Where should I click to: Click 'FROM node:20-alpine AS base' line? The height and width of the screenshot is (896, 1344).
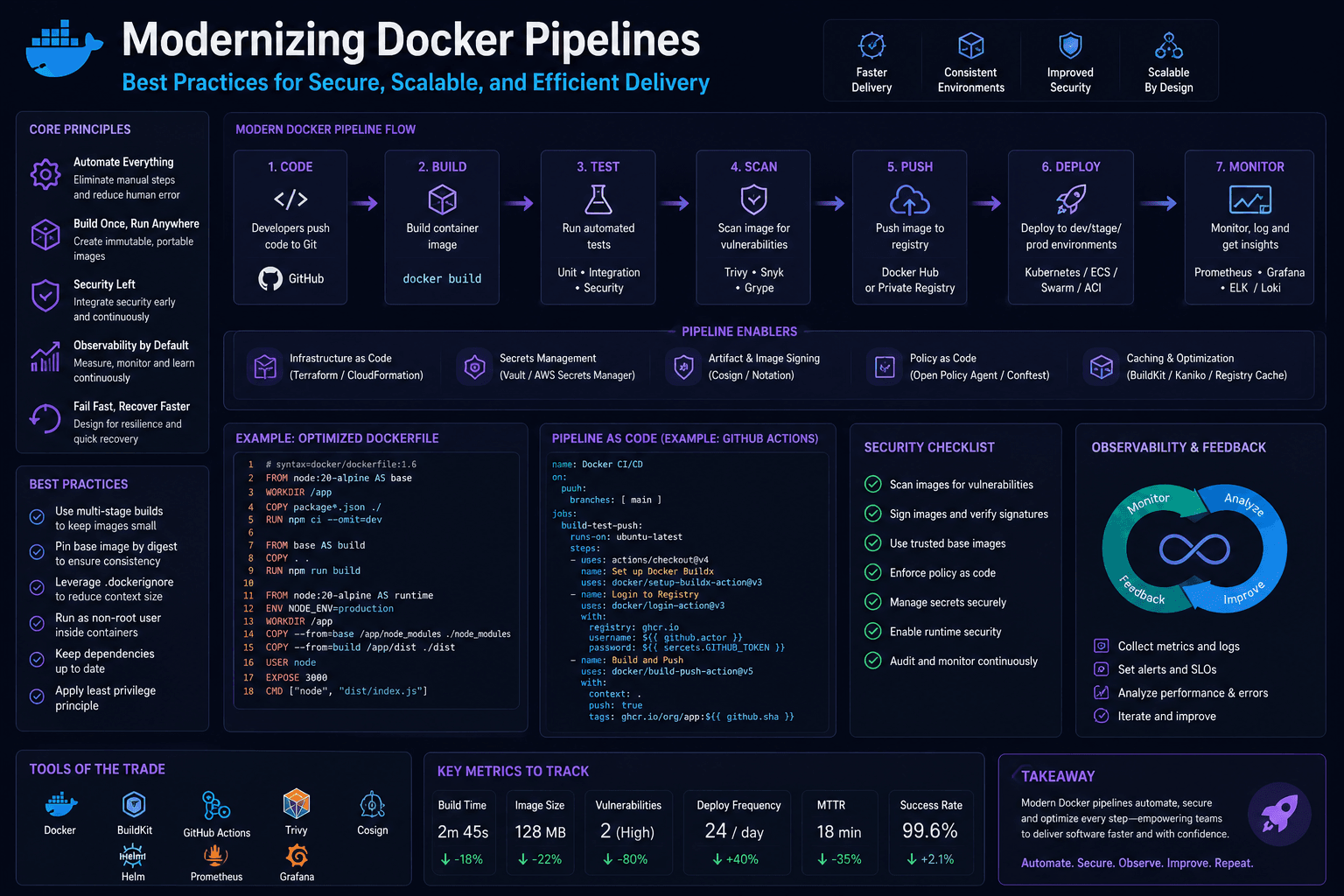[339, 478]
